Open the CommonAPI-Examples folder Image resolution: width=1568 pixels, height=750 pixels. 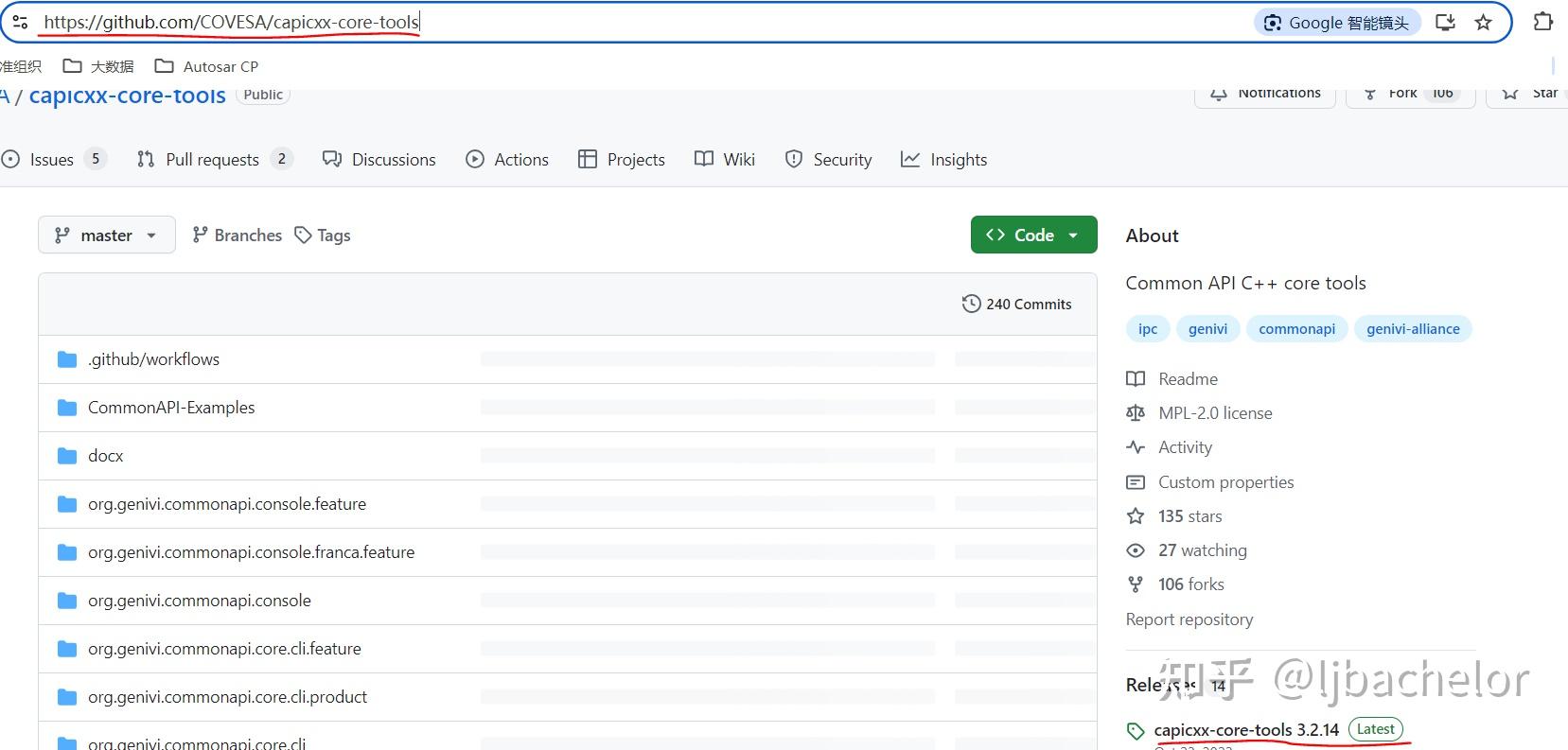coord(171,408)
